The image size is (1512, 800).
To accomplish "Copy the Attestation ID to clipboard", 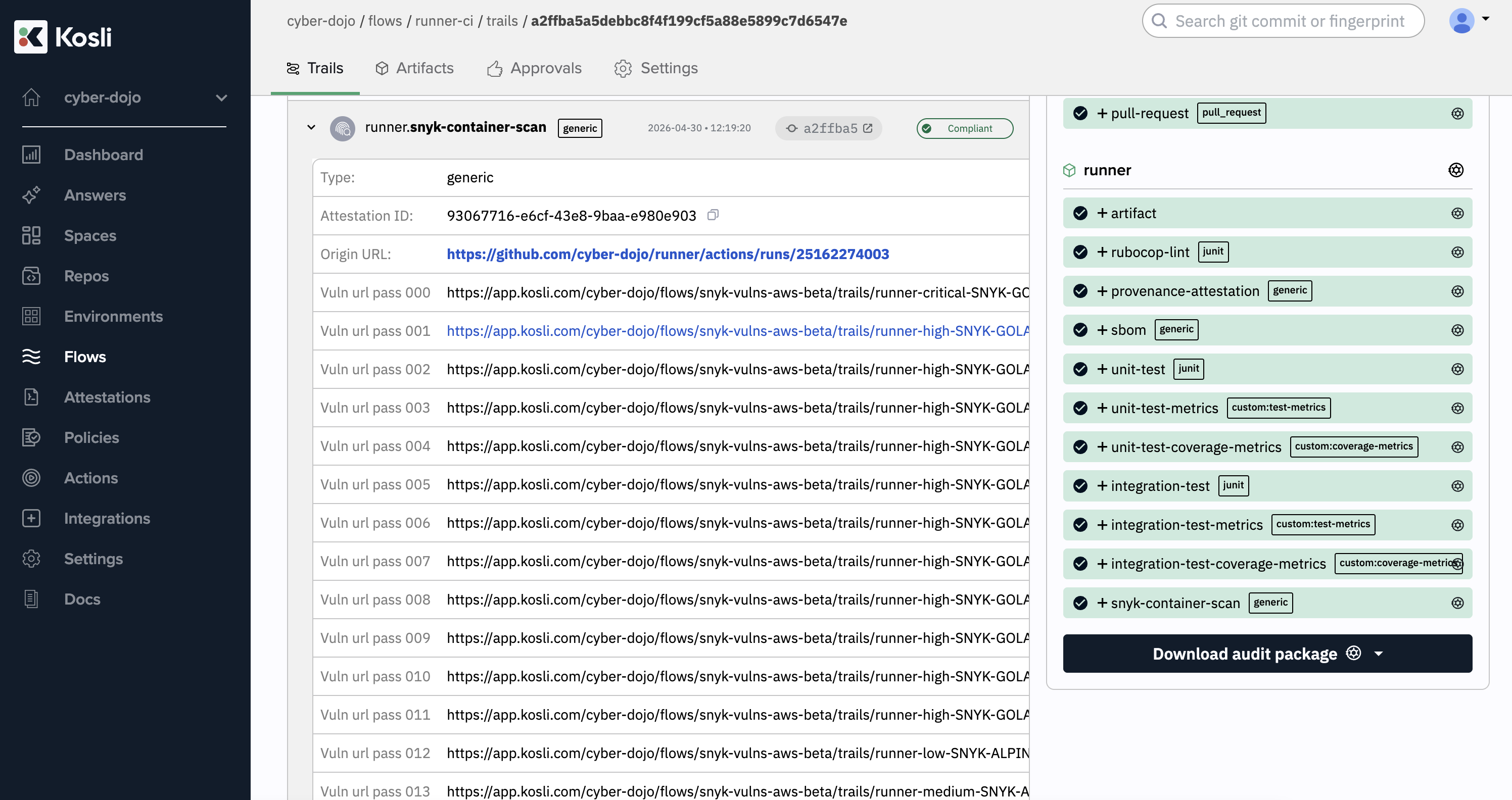I will pos(713,215).
